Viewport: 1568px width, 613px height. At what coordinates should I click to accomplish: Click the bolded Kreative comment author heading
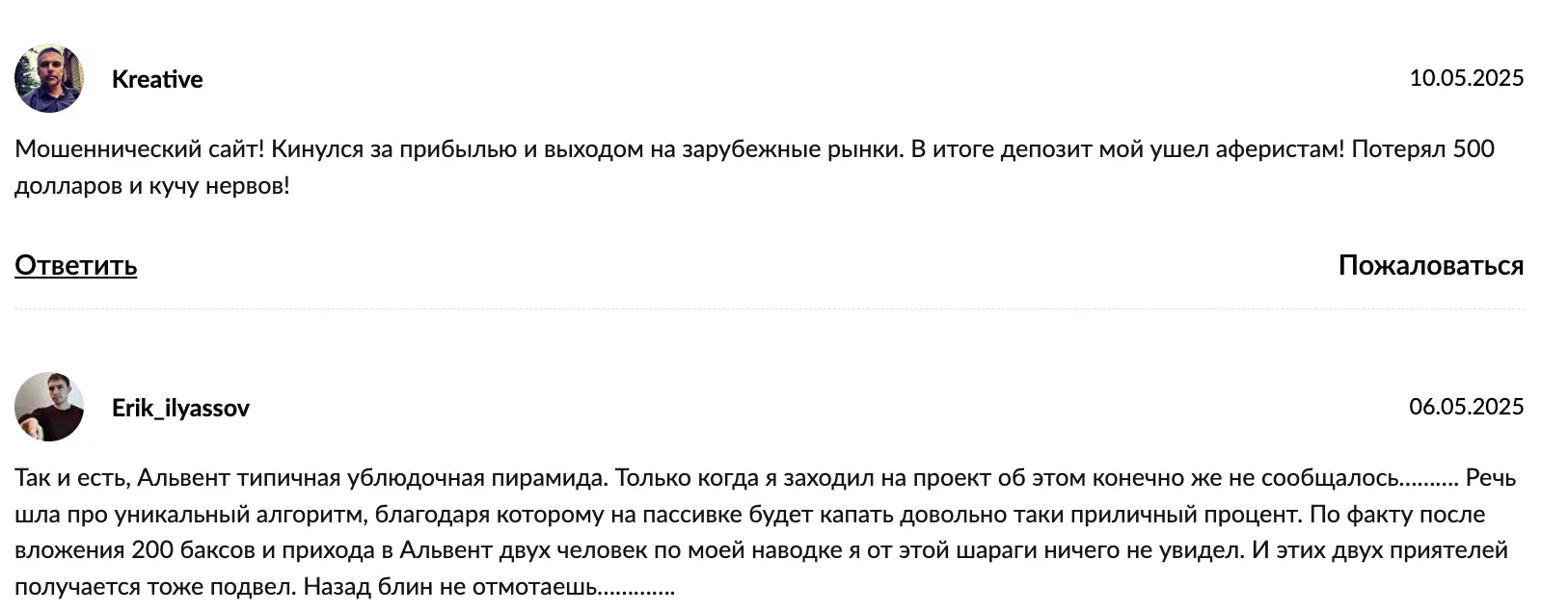[x=157, y=79]
